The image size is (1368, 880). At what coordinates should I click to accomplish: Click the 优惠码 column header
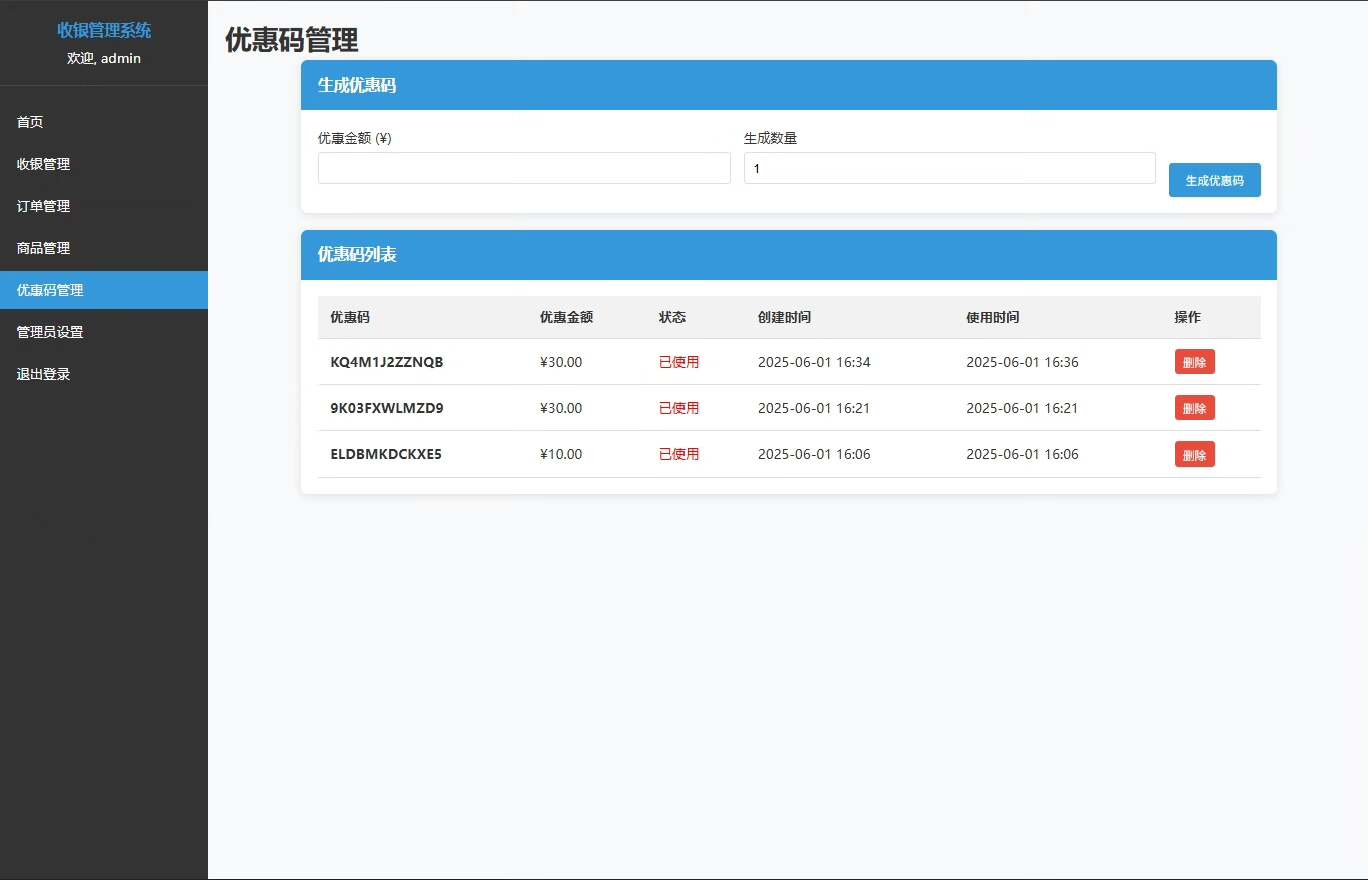350,317
